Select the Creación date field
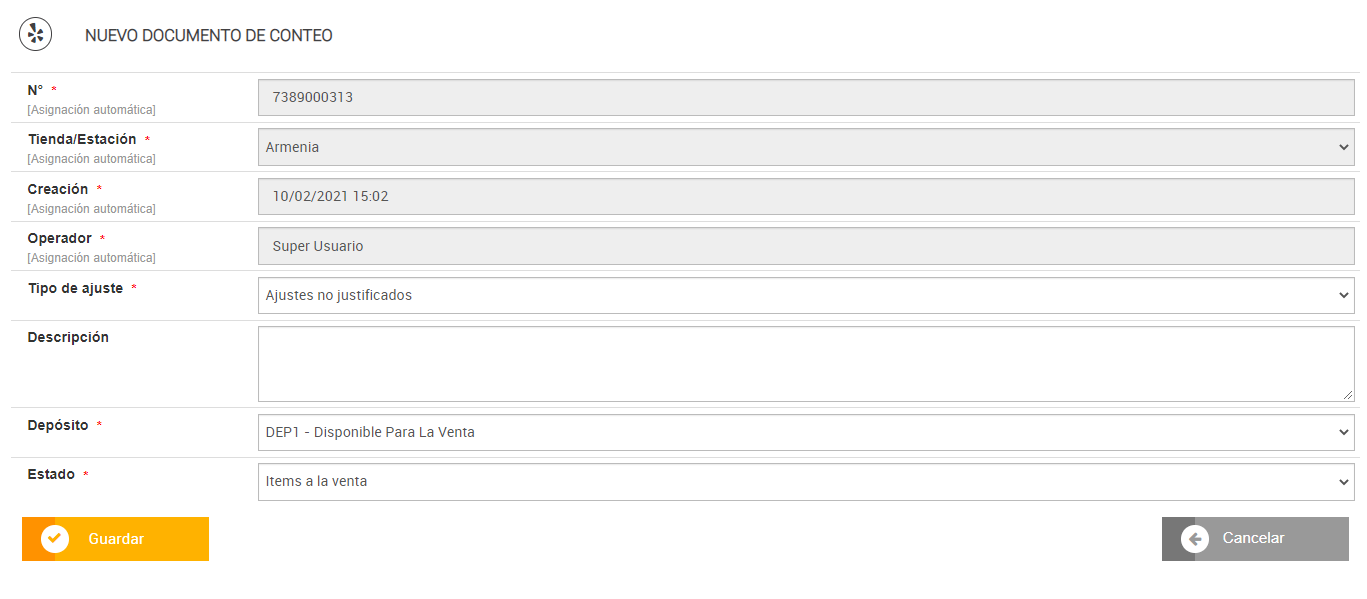Image resolution: width=1367 pixels, height=599 pixels. [805, 197]
